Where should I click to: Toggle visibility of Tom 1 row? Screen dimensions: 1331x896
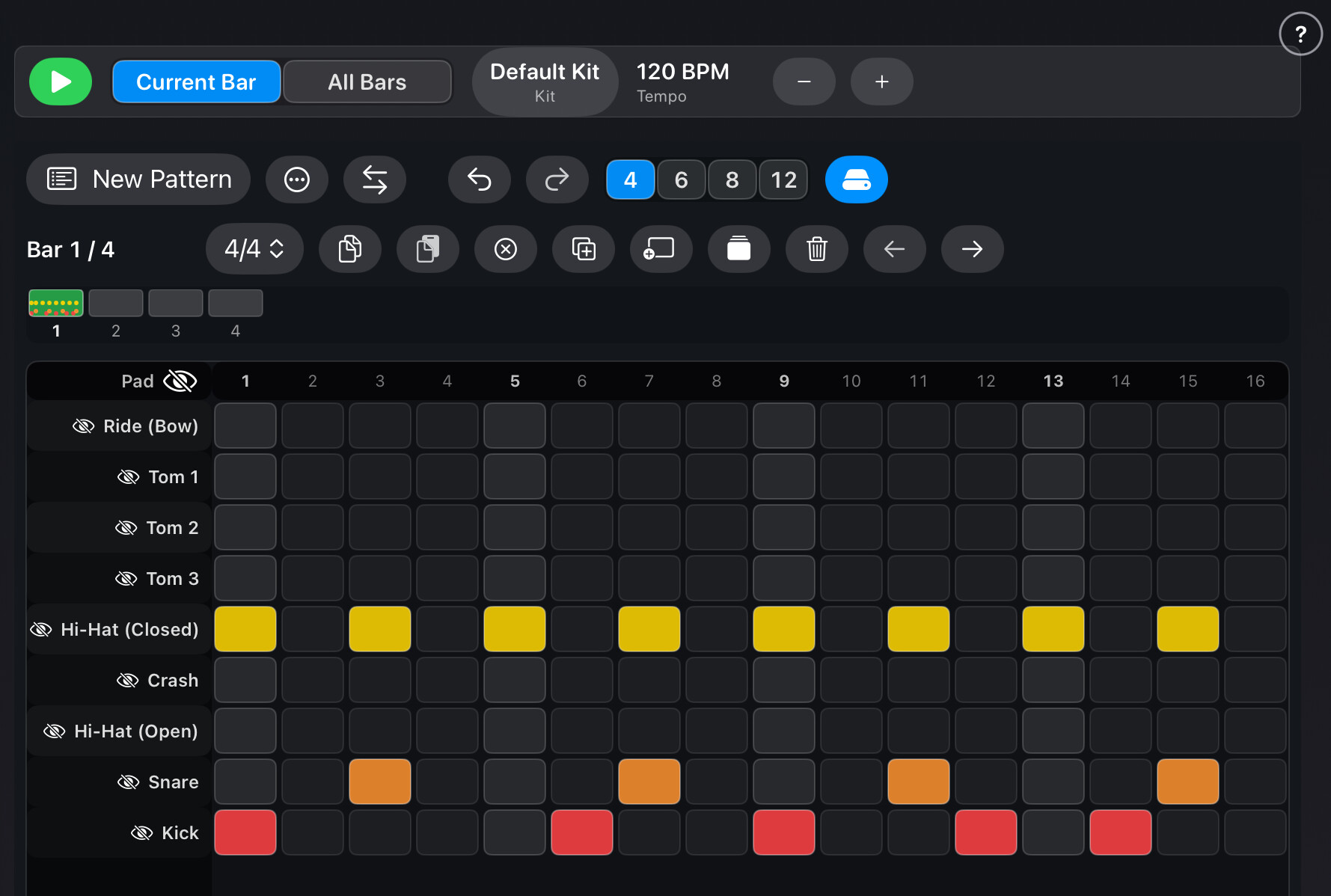coord(129,477)
